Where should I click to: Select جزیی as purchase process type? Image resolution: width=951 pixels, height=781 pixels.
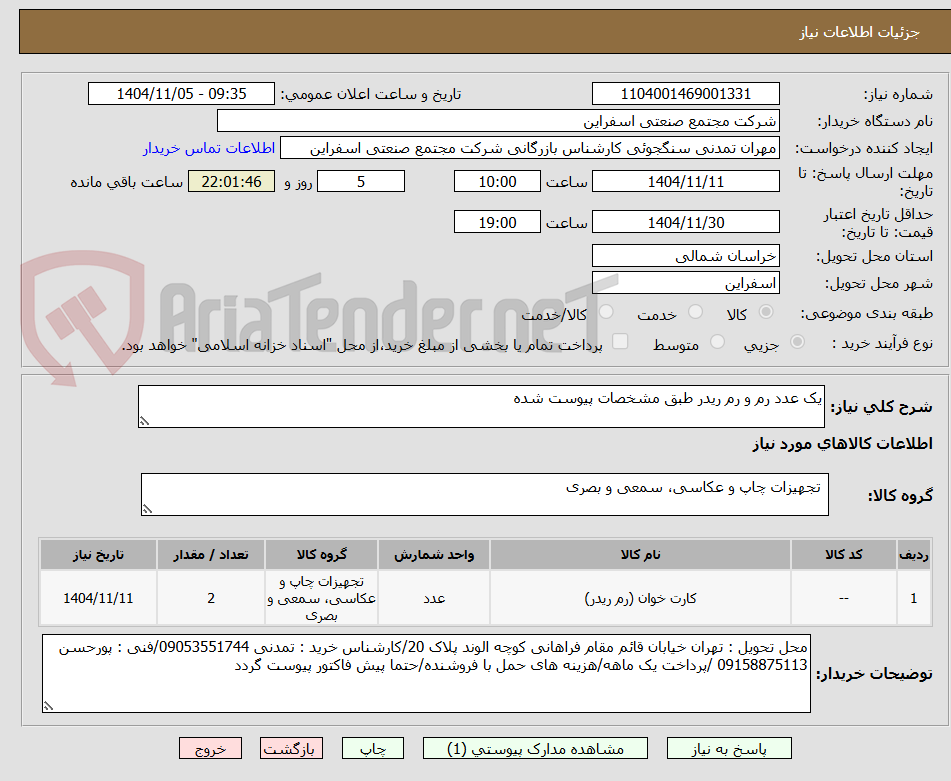tap(795, 342)
